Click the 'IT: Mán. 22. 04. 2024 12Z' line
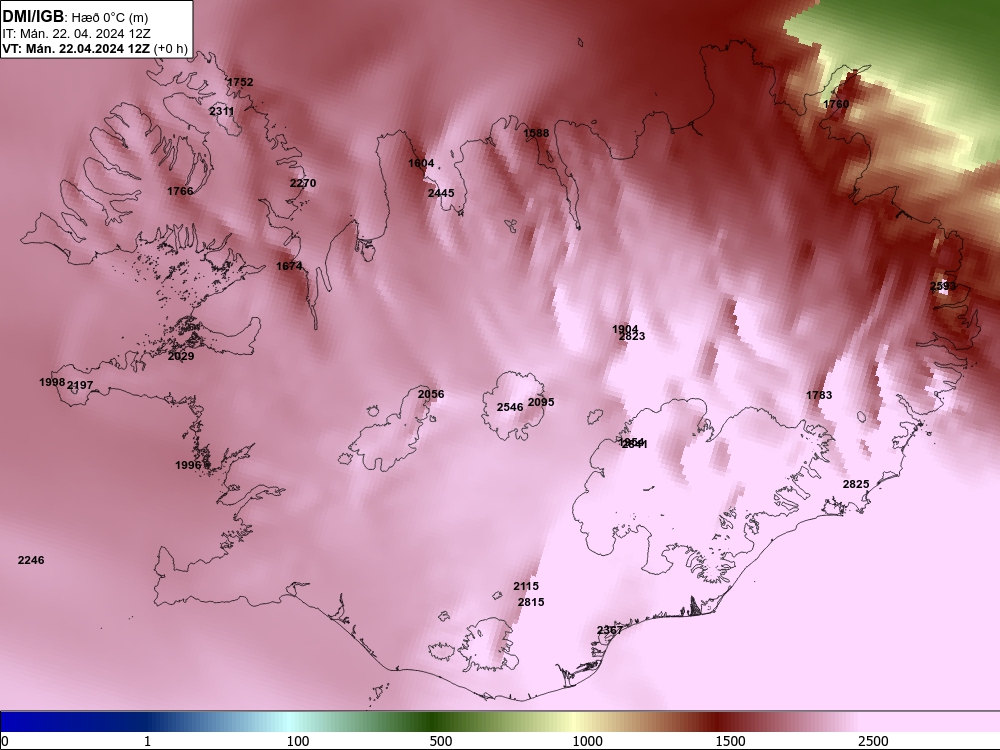This screenshot has width=1000, height=750. (77, 34)
